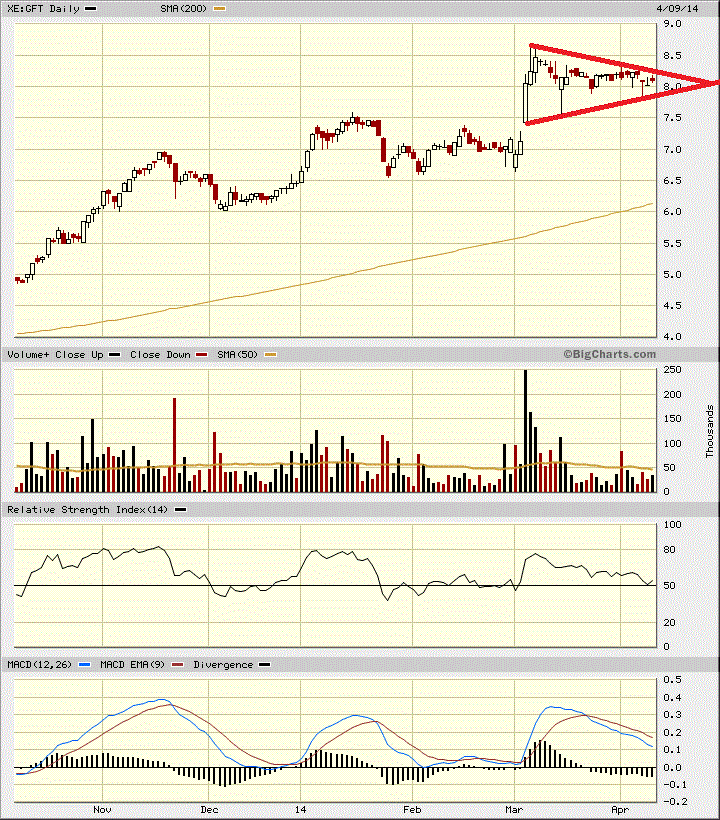
Task: Click the XE:GFT Daily chart title
Action: pyautogui.click(x=43, y=9)
